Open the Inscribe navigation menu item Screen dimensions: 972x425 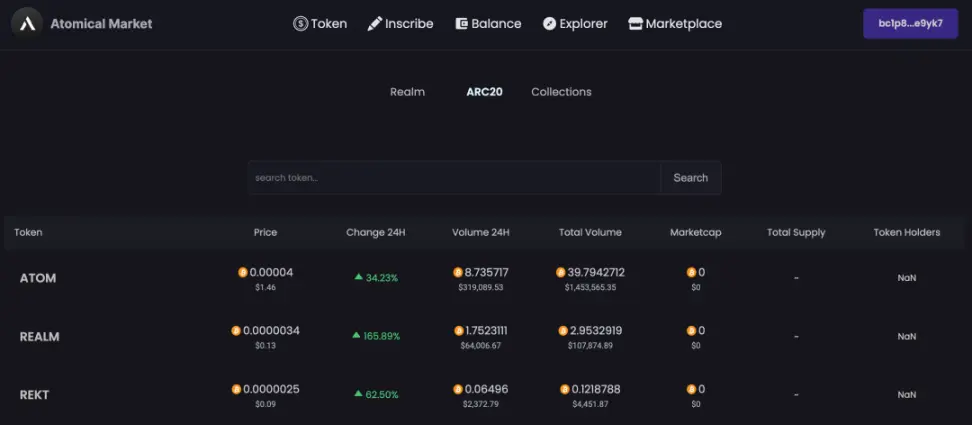click(x=400, y=24)
